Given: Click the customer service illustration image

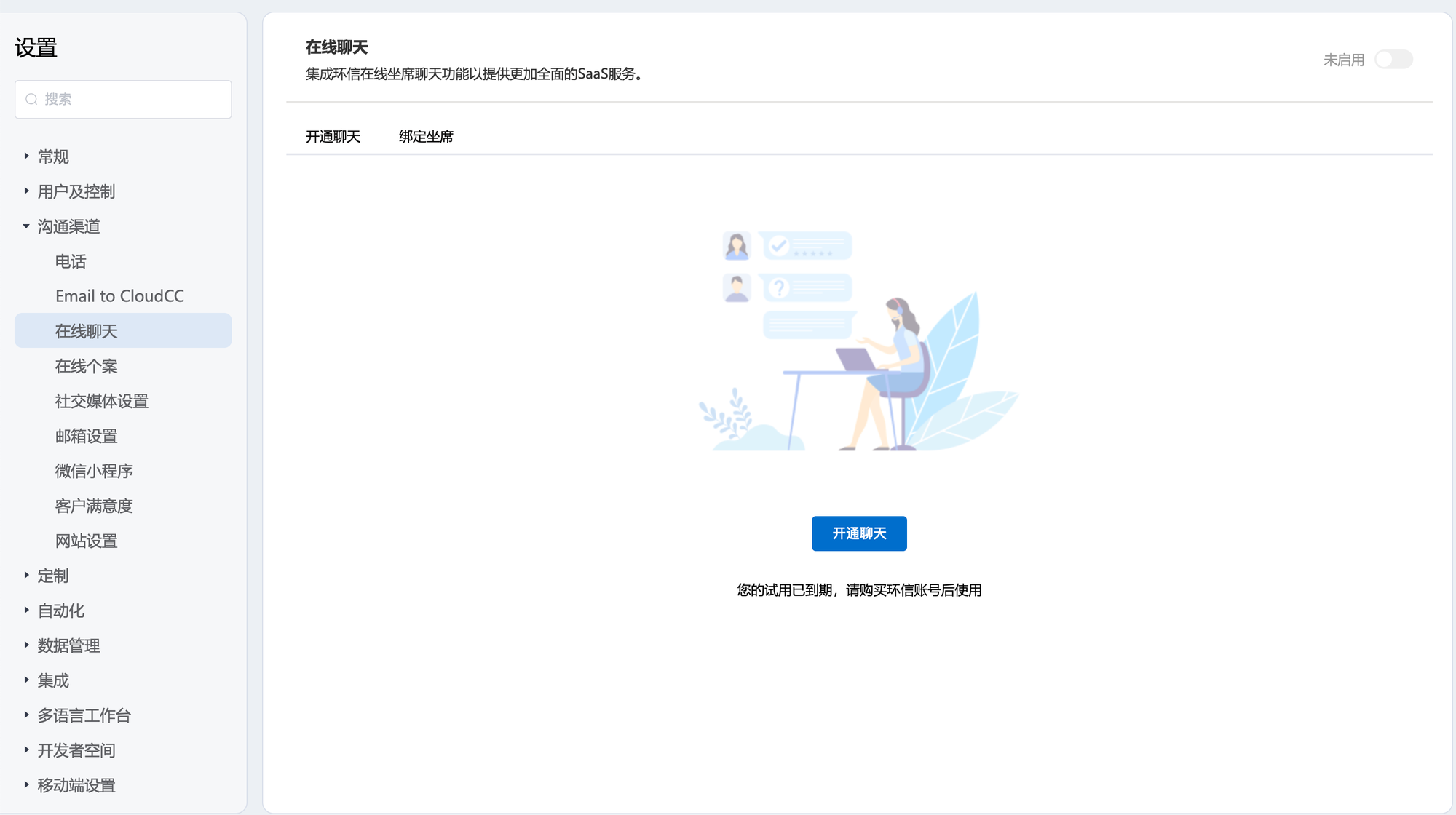Looking at the screenshot, I should [x=858, y=341].
